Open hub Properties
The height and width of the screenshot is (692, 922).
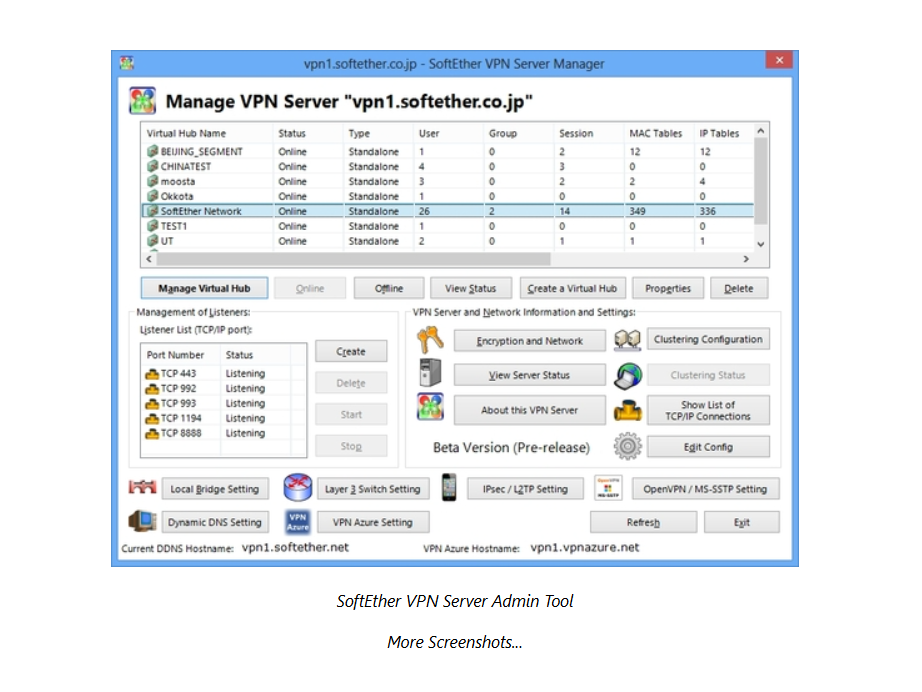[667, 288]
